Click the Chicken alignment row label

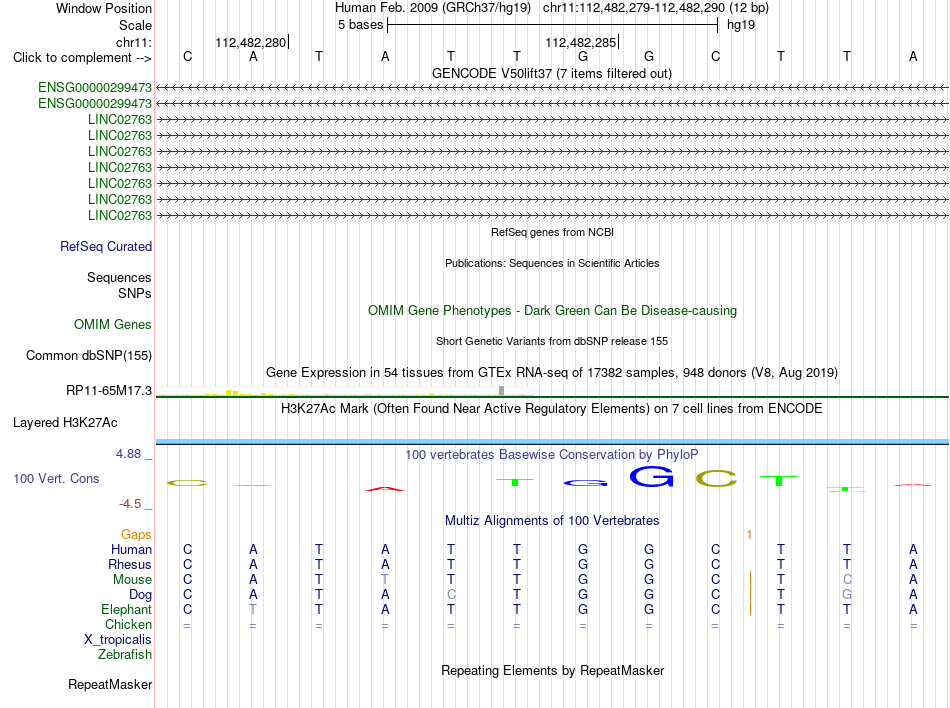click(x=128, y=624)
